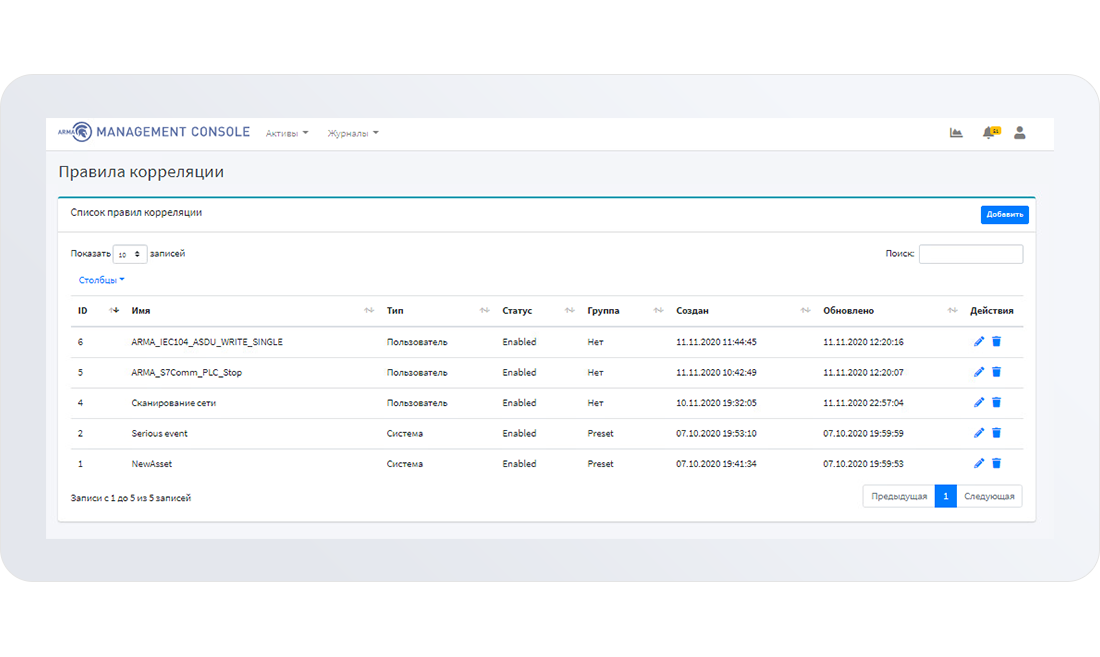Open the user profile icon
This screenshot has width=1100, height=657.
[1020, 133]
